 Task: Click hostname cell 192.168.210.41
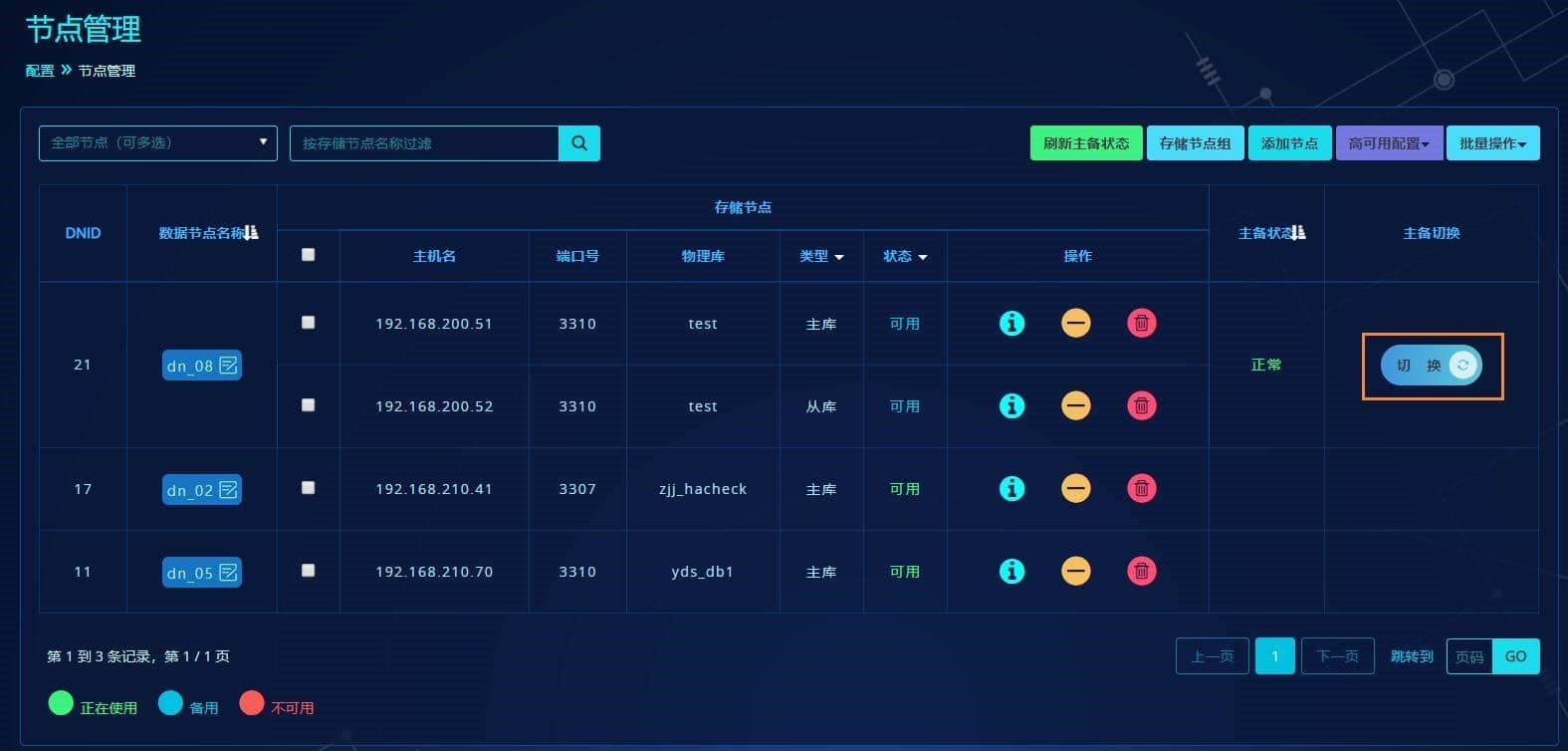tap(434, 489)
